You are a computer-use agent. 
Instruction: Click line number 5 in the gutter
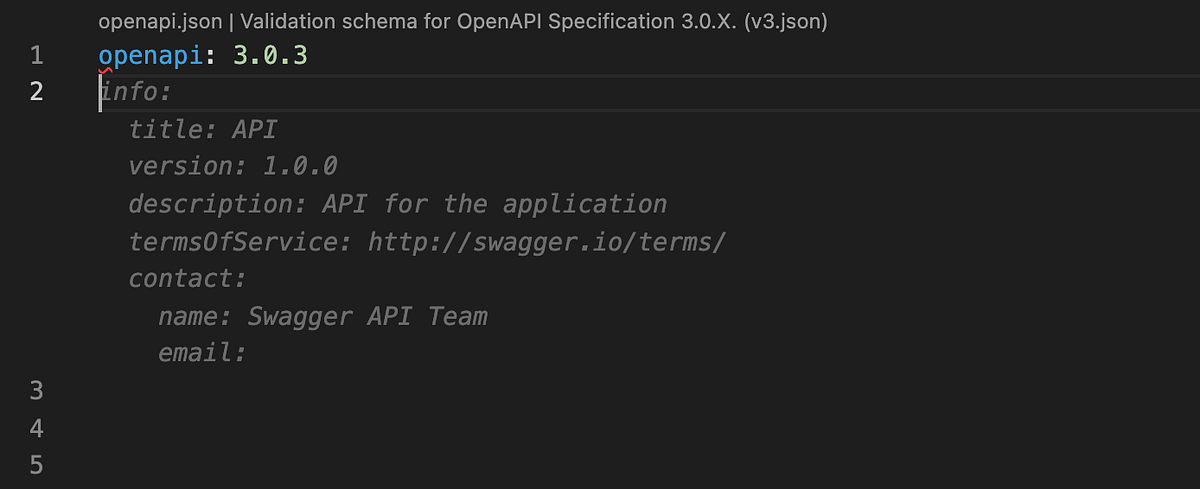point(36,465)
